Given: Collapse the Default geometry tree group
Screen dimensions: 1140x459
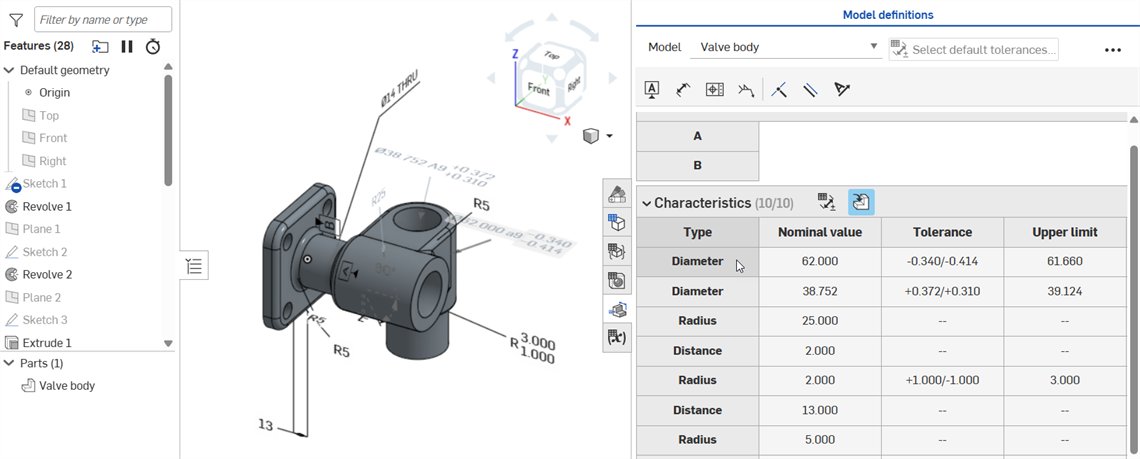Looking at the screenshot, I should tap(10, 70).
